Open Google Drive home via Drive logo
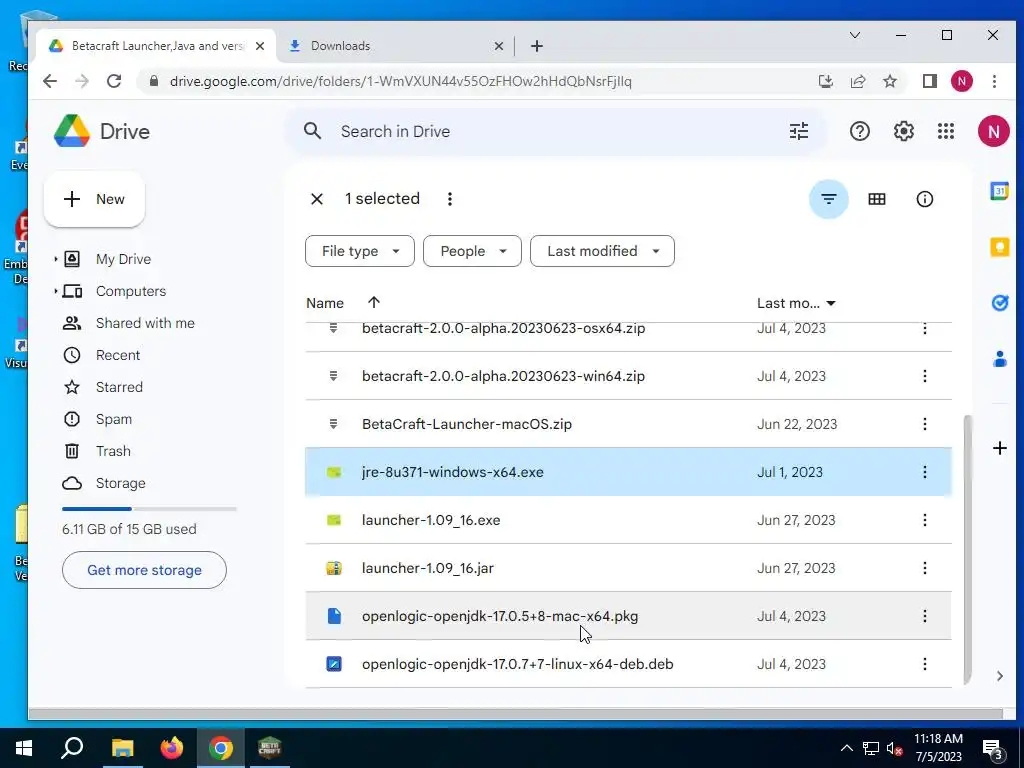 point(102,131)
